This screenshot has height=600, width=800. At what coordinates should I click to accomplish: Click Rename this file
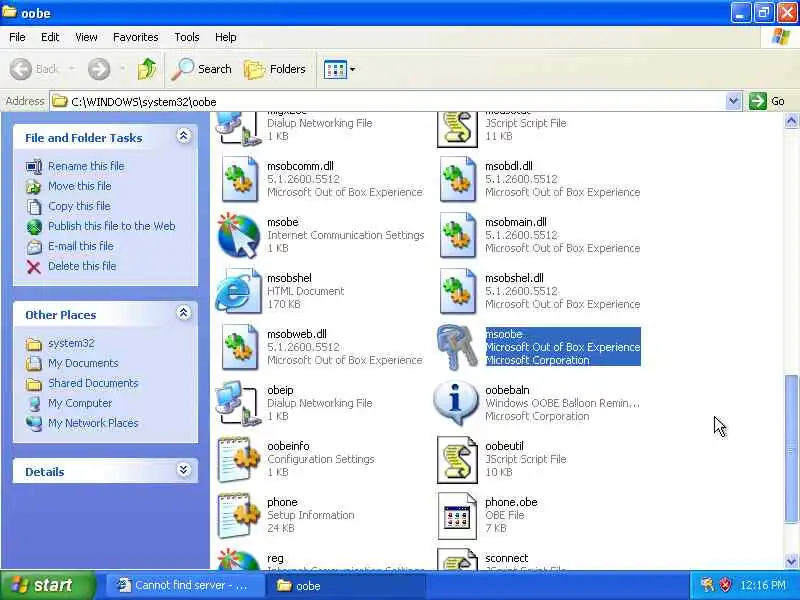coord(86,166)
